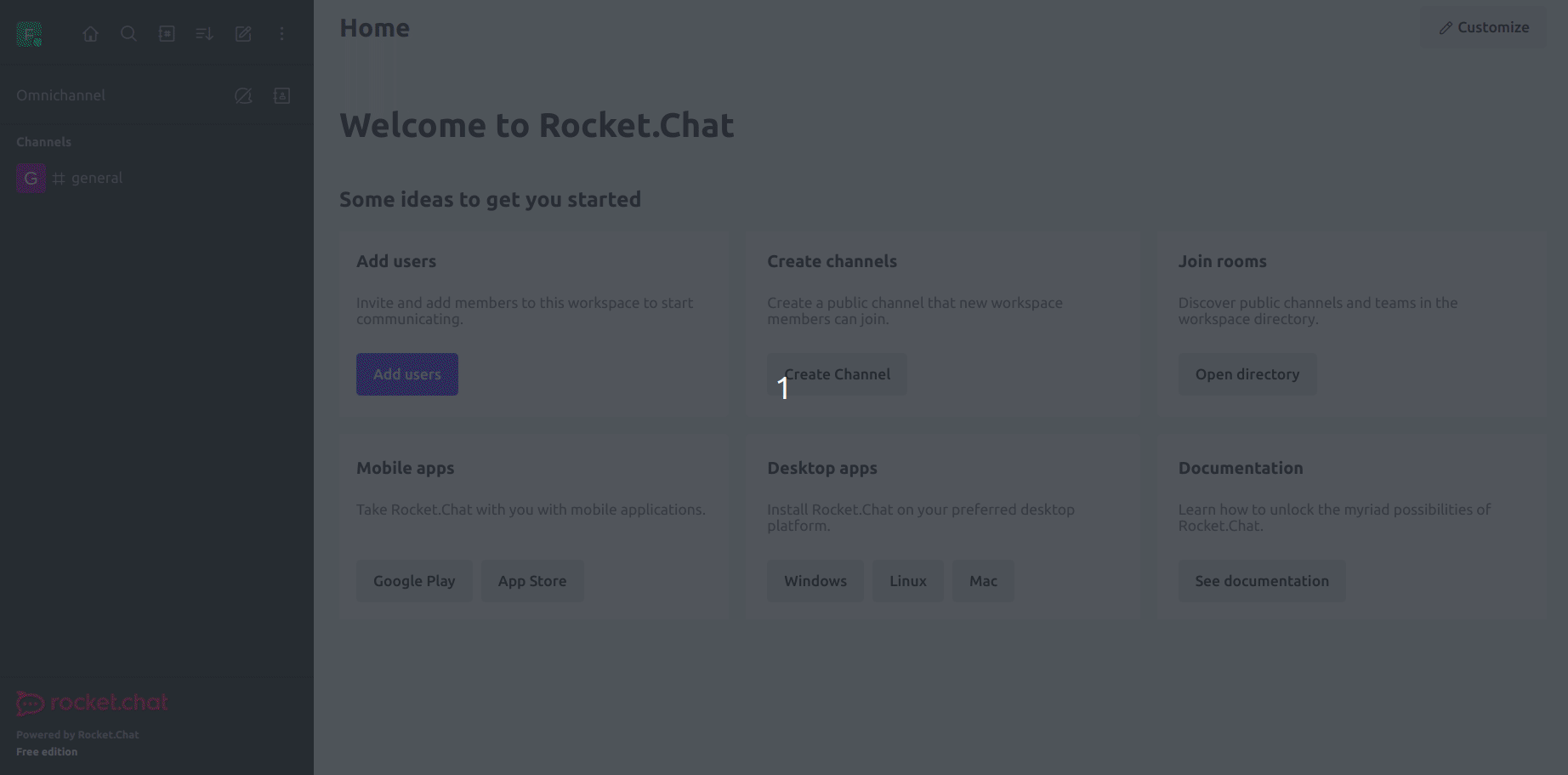Screen dimensions: 1568x775
Task: Open the search magnifier icon
Action: coord(128,34)
